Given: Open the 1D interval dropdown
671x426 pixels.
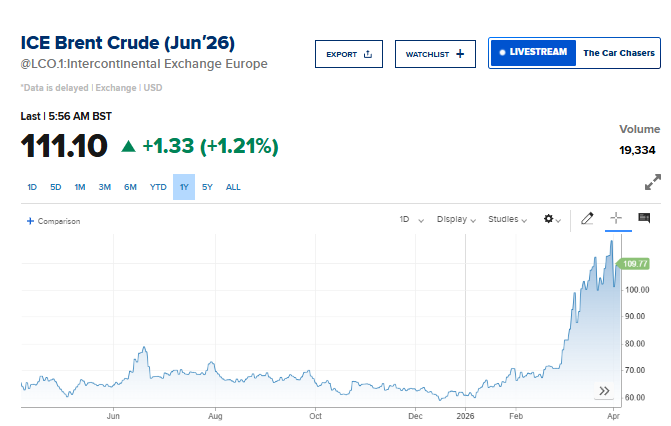Looking at the screenshot, I should [411, 219].
